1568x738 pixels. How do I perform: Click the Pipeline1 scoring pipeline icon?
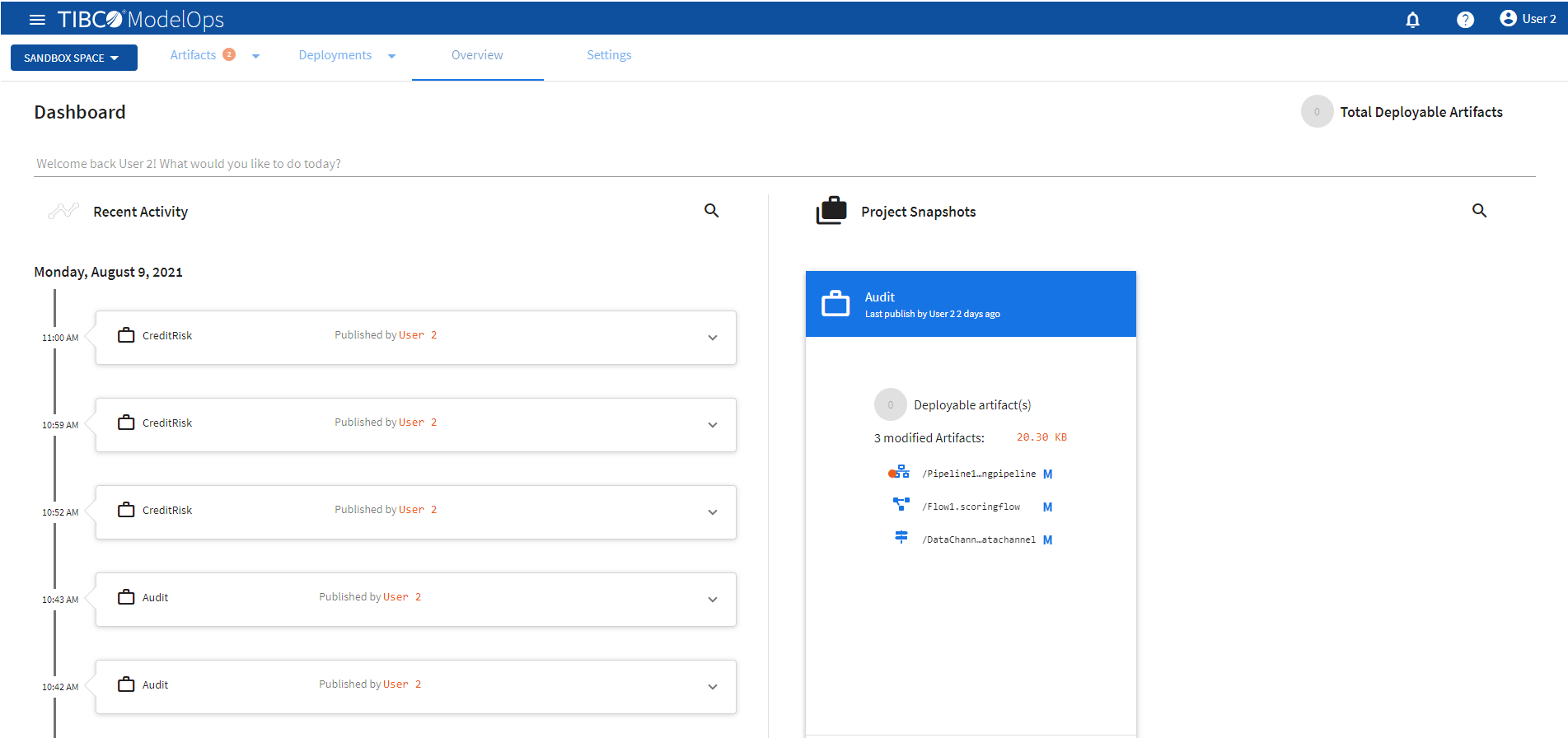(899, 472)
